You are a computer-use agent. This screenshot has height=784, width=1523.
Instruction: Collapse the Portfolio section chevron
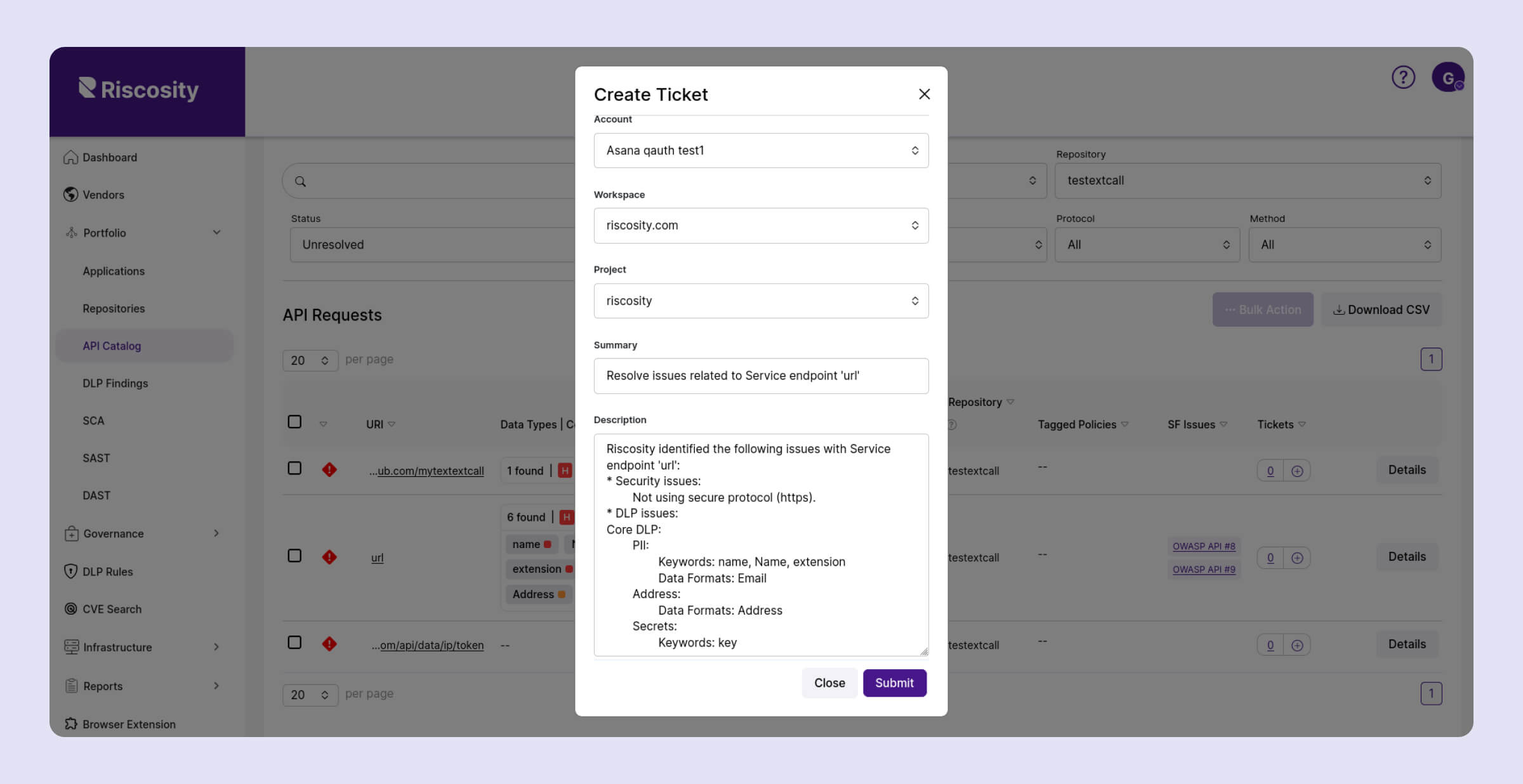(x=217, y=233)
